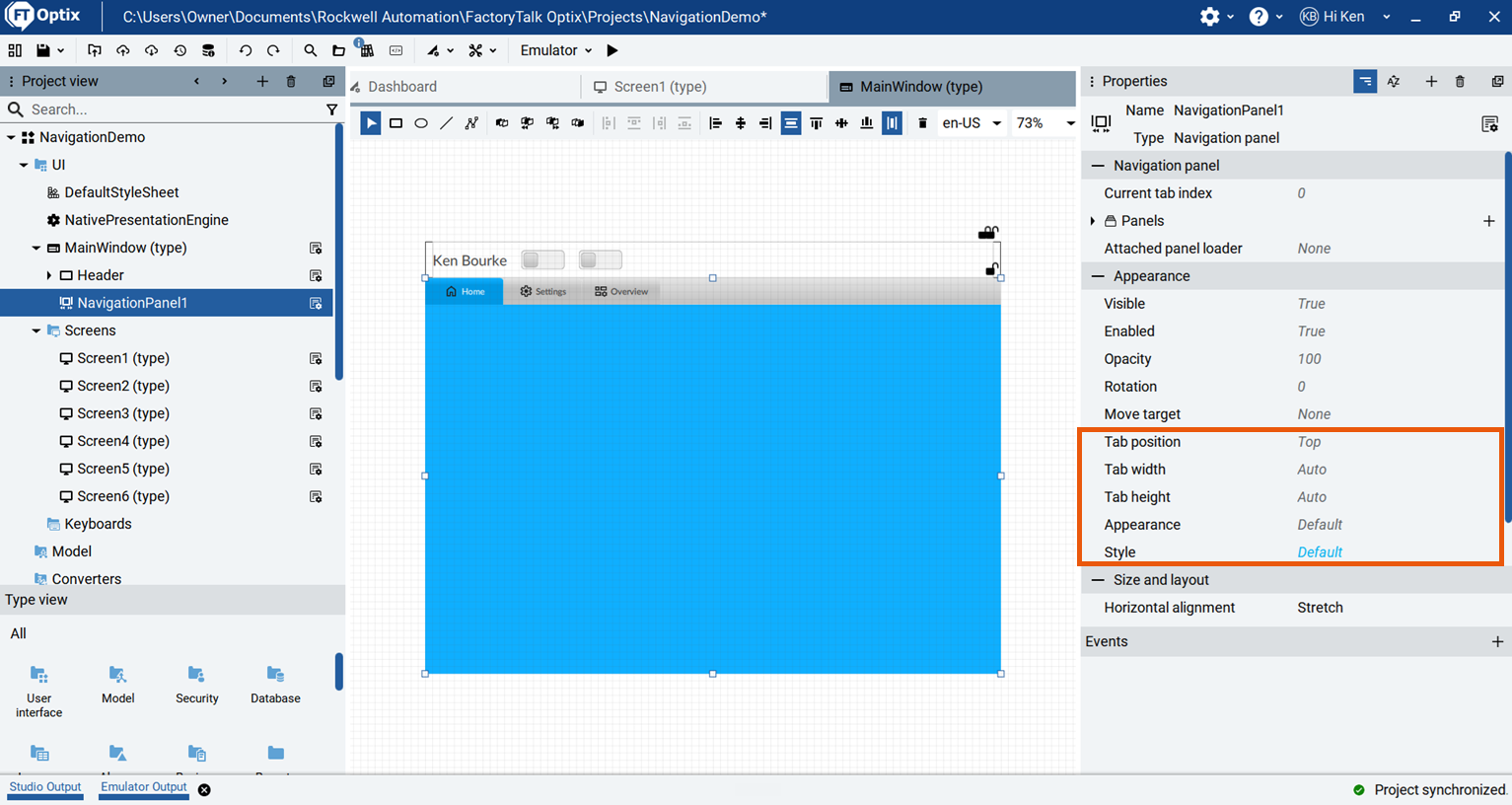The width and height of the screenshot is (1512, 805).
Task: Click horizontal stretch alignment icon
Action: [x=791, y=123]
